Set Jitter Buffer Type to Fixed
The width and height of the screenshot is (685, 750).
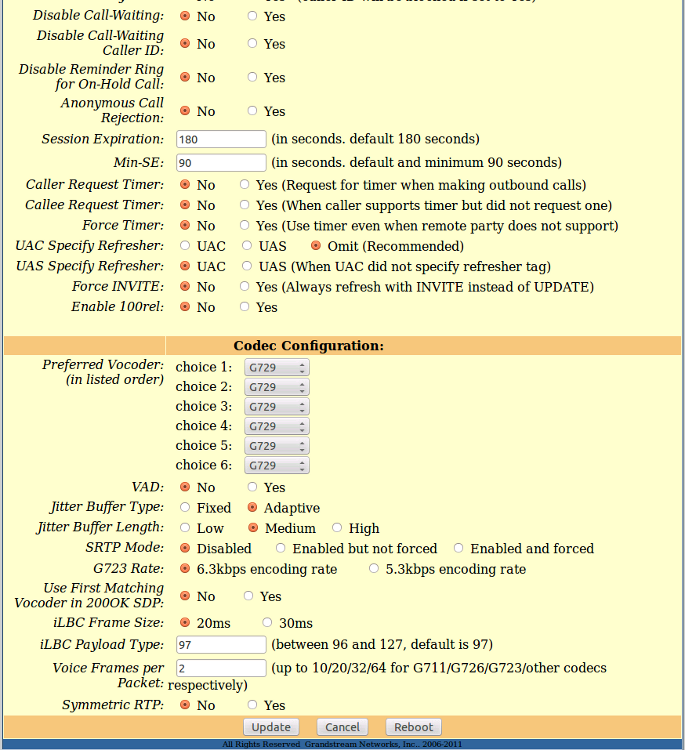[185, 507]
